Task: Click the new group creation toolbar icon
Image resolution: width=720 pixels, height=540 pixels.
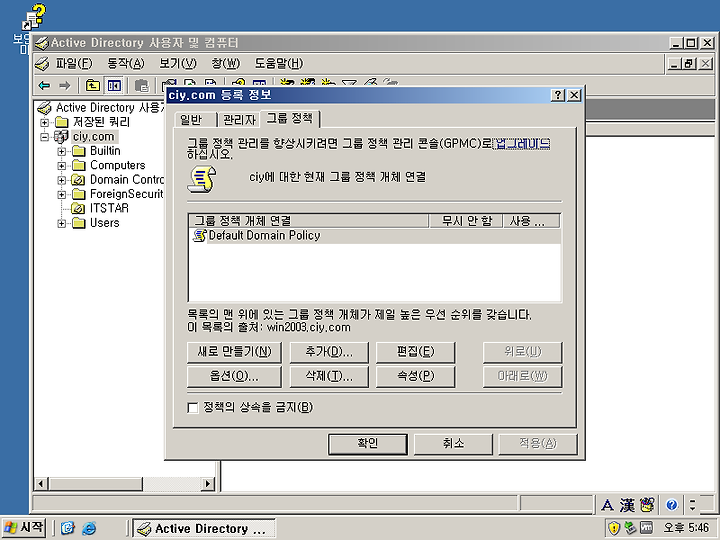Action: [308, 83]
